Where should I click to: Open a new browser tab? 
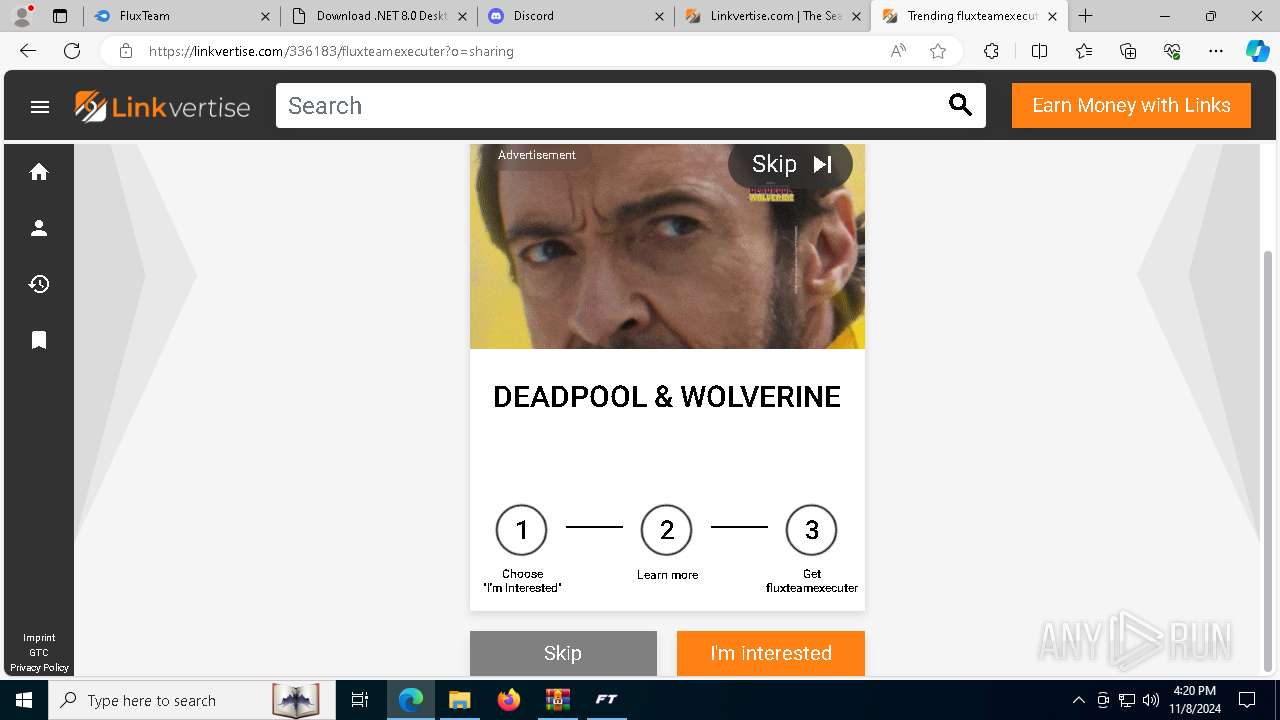tap(1086, 16)
